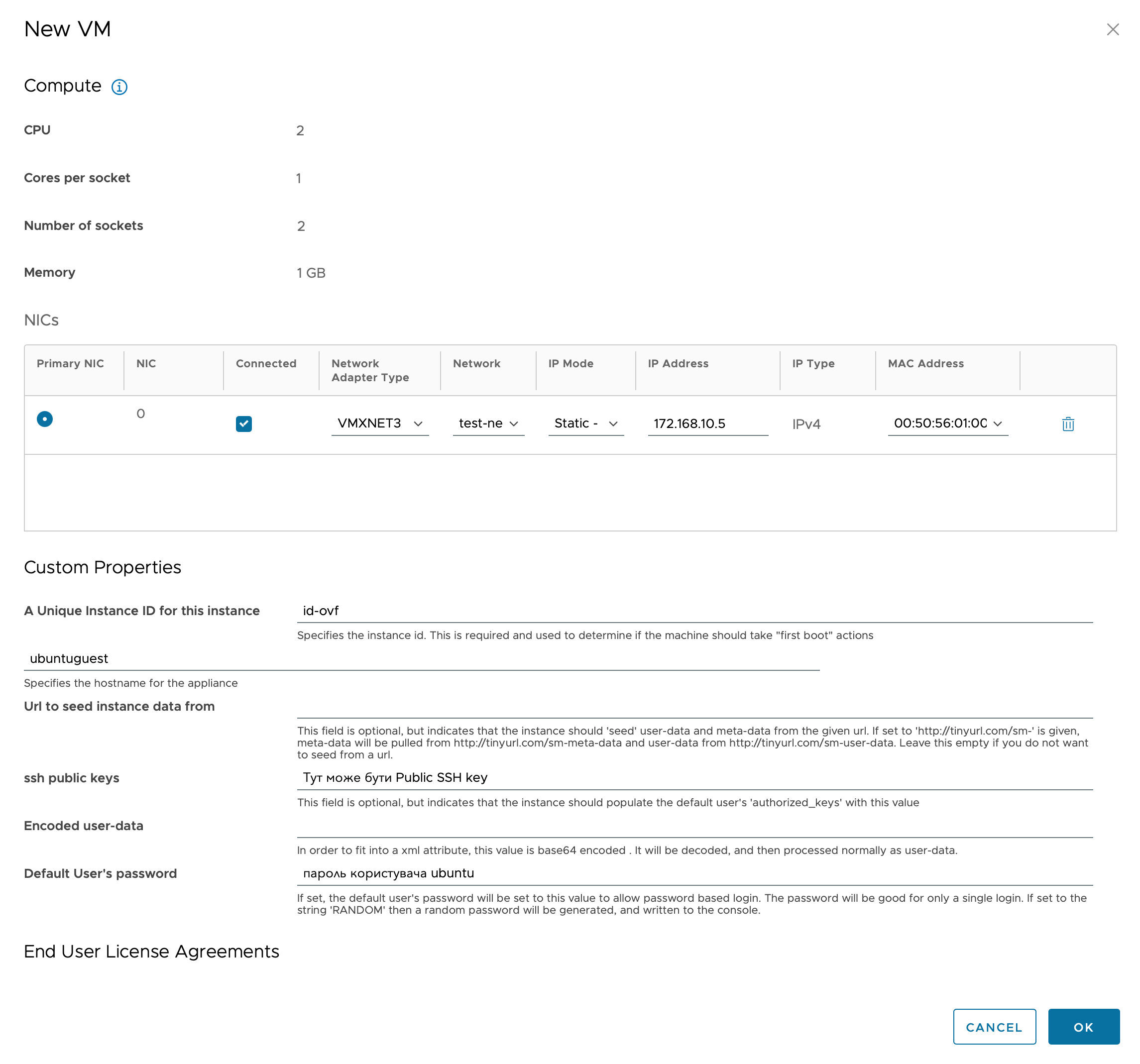
Task: Click the IP Mode column header
Action: coord(570,363)
